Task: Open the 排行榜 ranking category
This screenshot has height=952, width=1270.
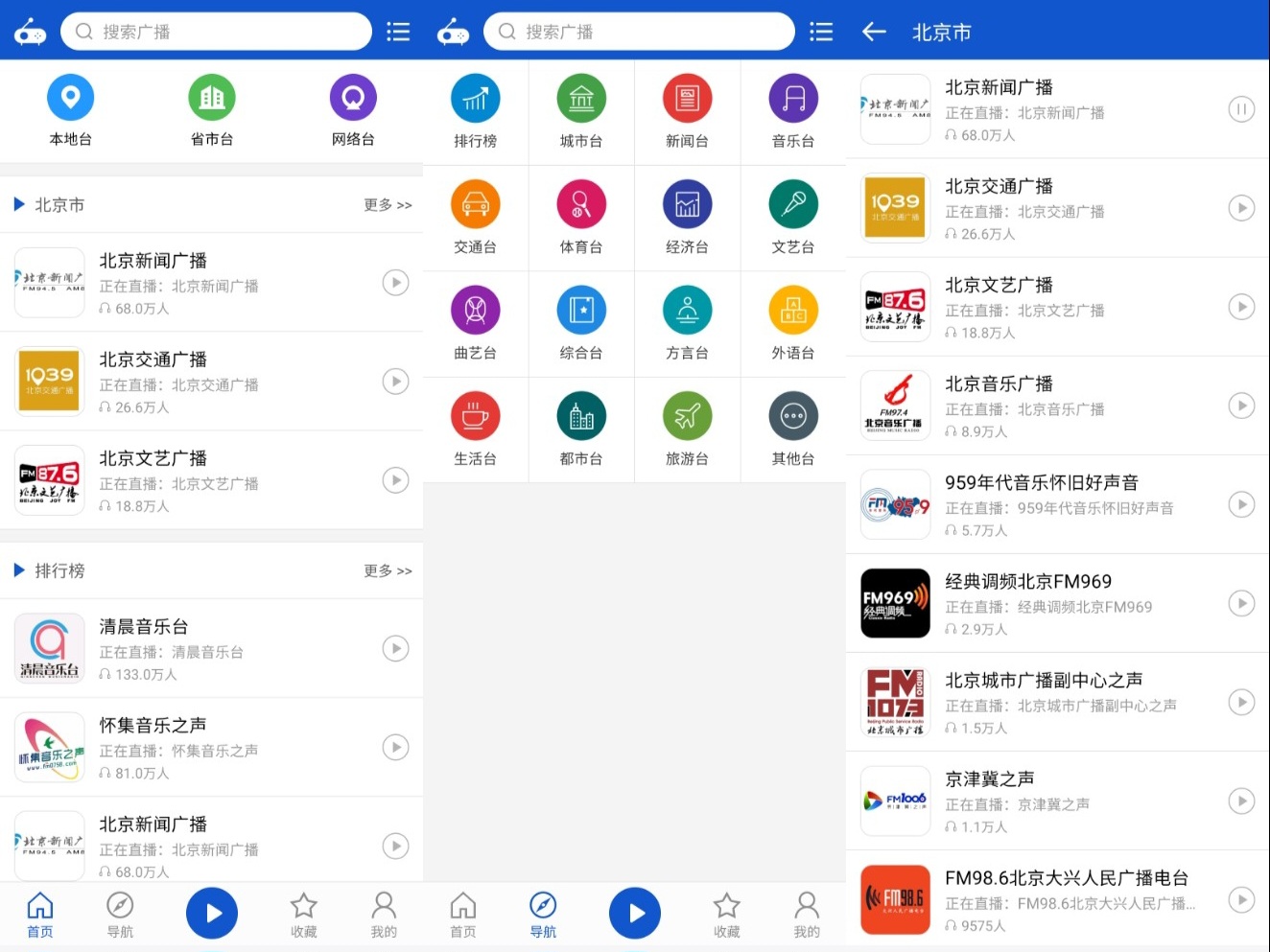Action: [476, 112]
